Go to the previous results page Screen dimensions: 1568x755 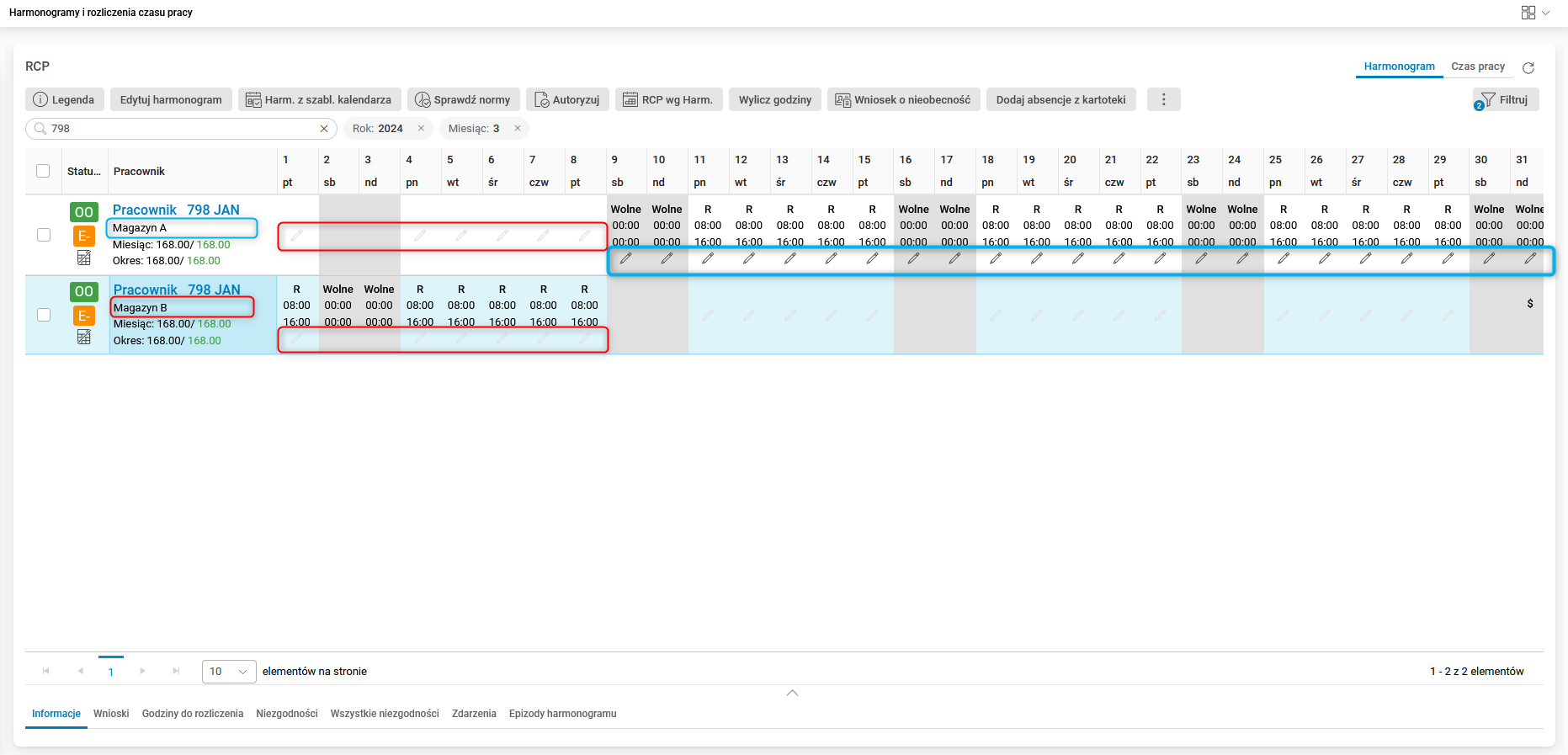tap(80, 671)
